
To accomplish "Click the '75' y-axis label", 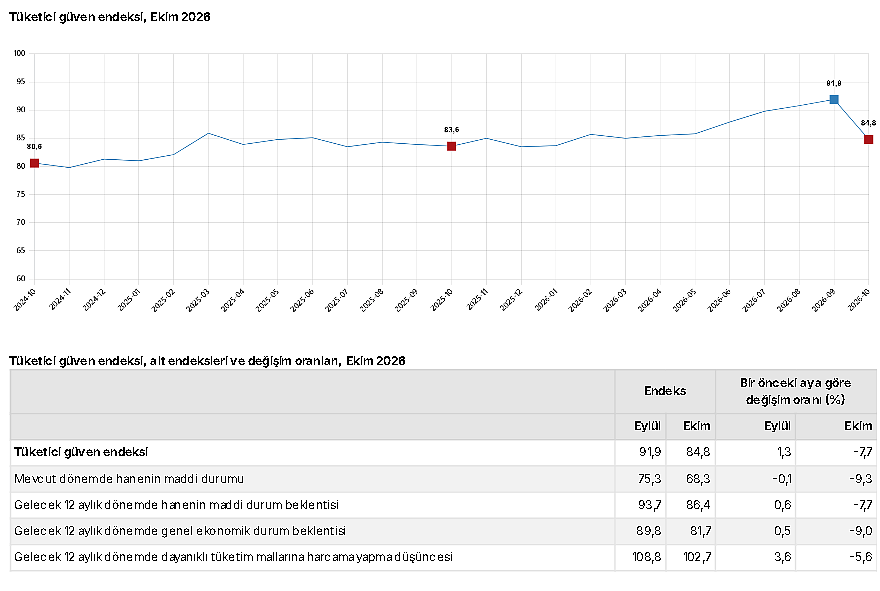I will click(x=21, y=194).
